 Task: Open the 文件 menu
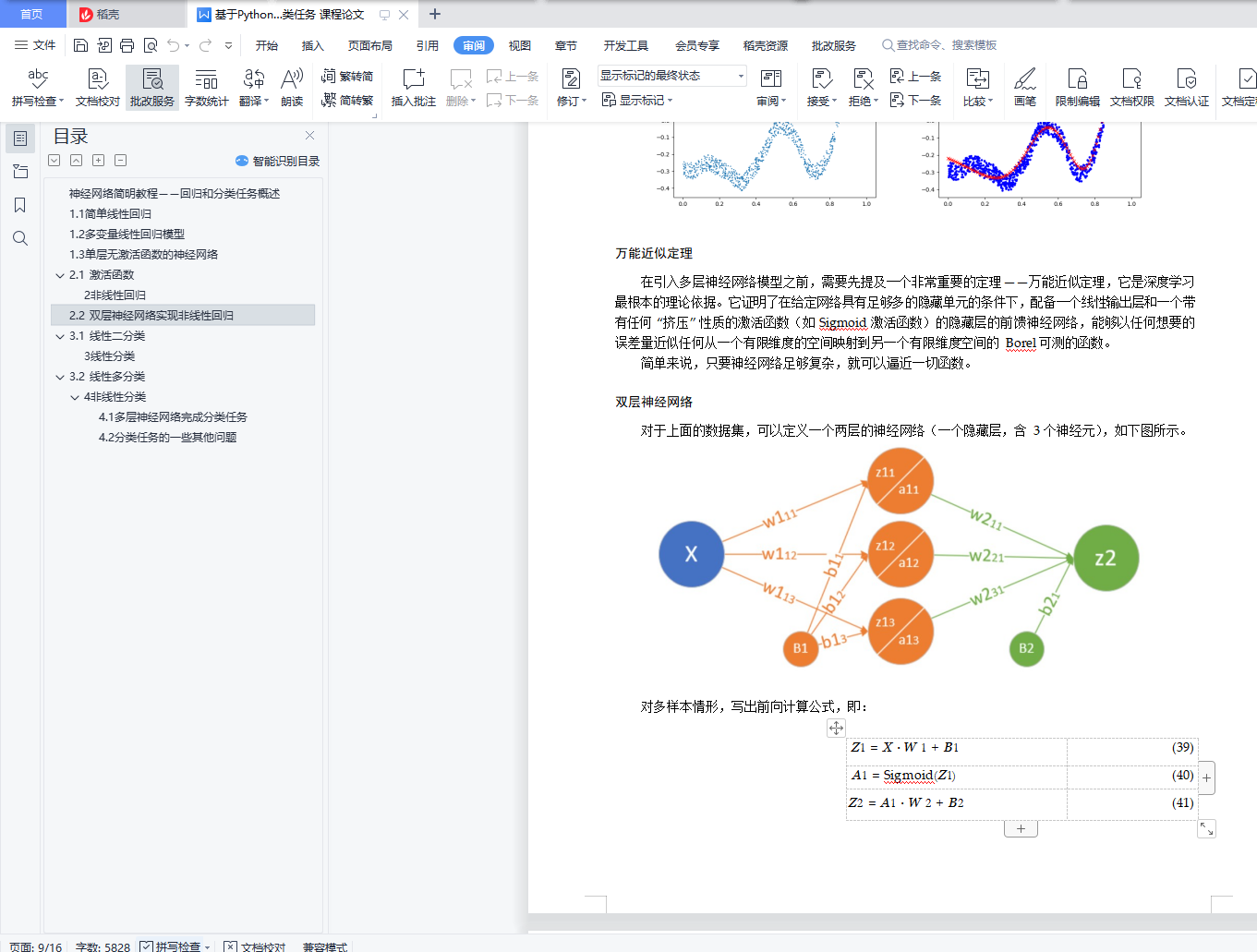coord(35,45)
